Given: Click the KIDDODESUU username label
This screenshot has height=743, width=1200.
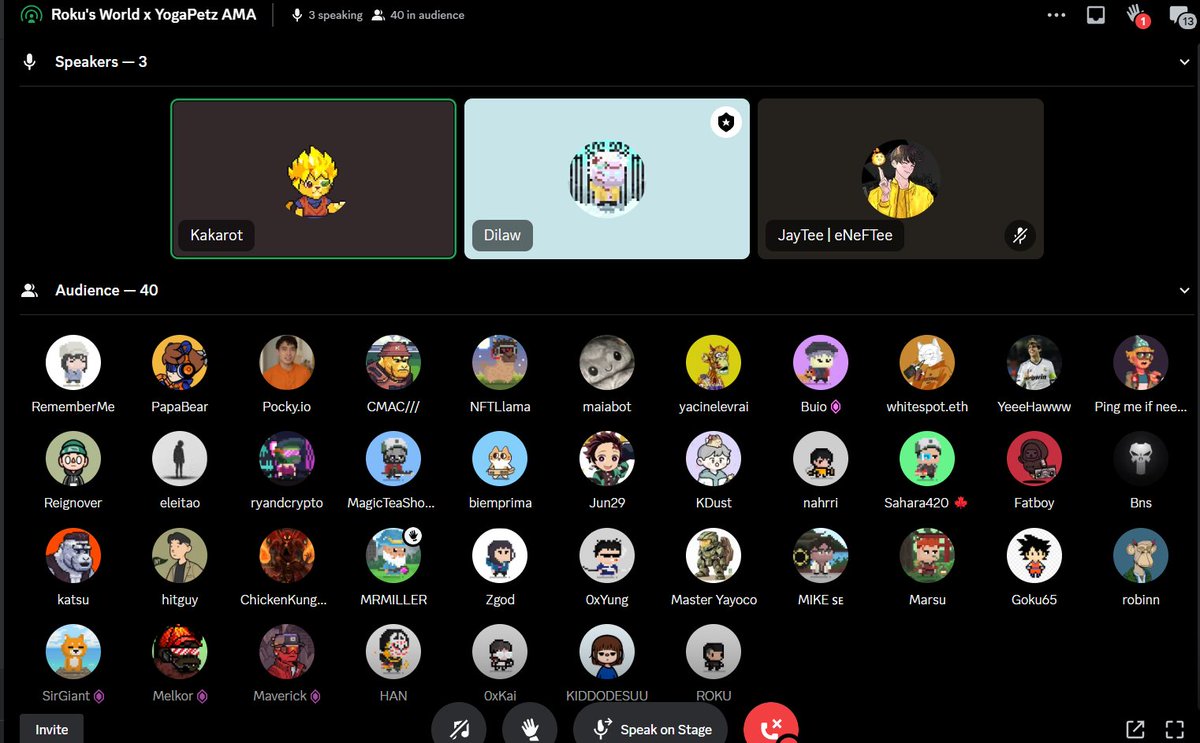Looking at the screenshot, I should [x=607, y=696].
